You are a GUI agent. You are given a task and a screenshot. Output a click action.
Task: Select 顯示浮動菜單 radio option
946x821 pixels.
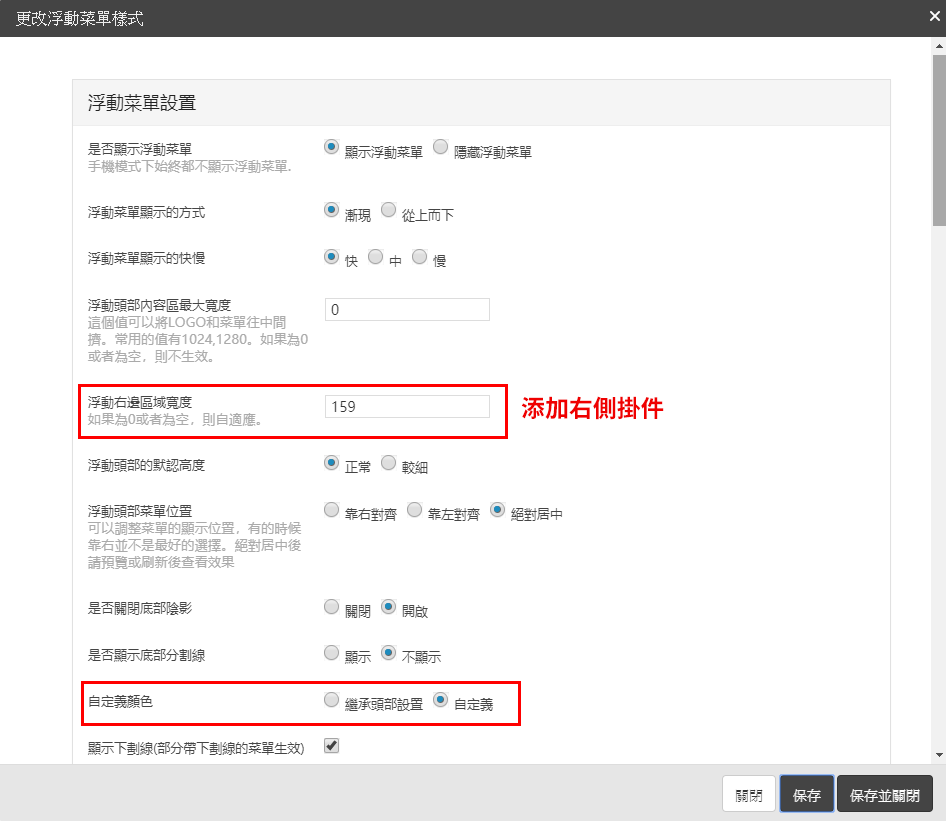tap(331, 147)
